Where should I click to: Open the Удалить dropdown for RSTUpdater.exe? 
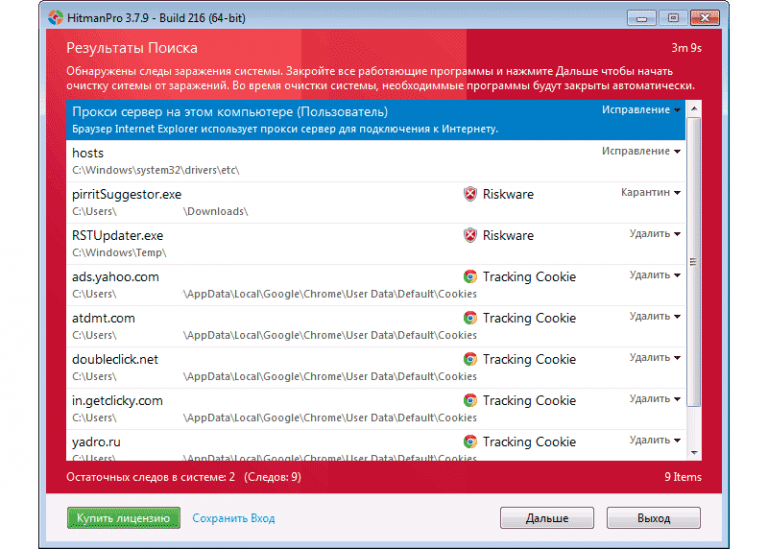click(x=655, y=234)
